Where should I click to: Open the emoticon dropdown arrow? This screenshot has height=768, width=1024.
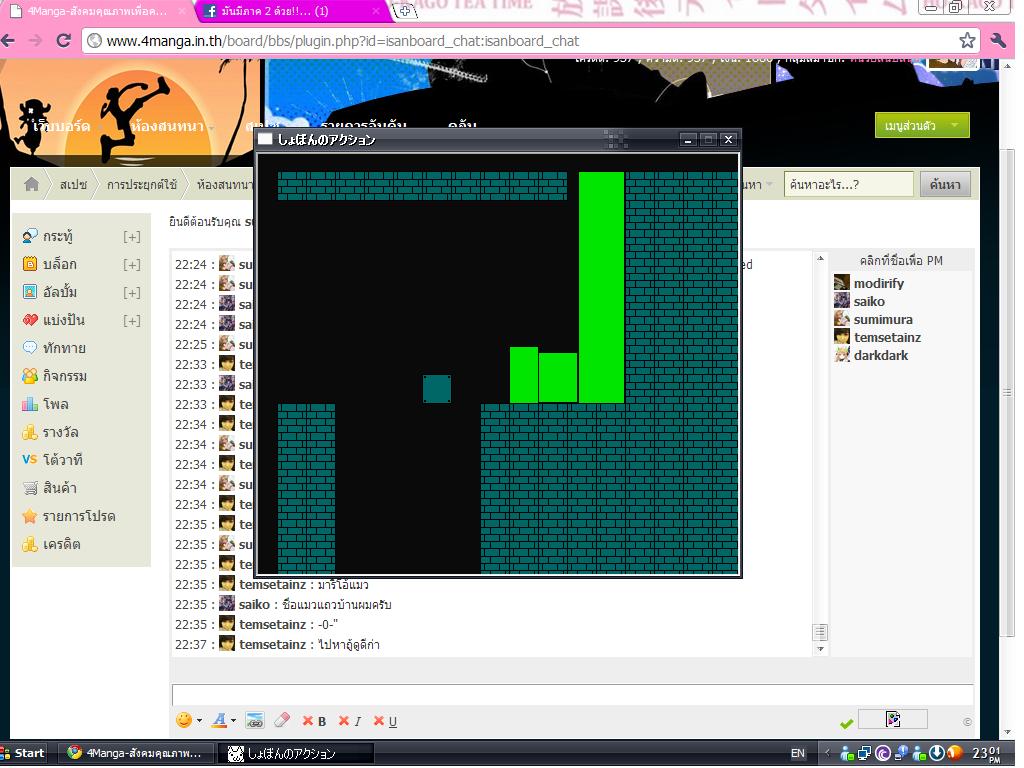[x=199, y=721]
